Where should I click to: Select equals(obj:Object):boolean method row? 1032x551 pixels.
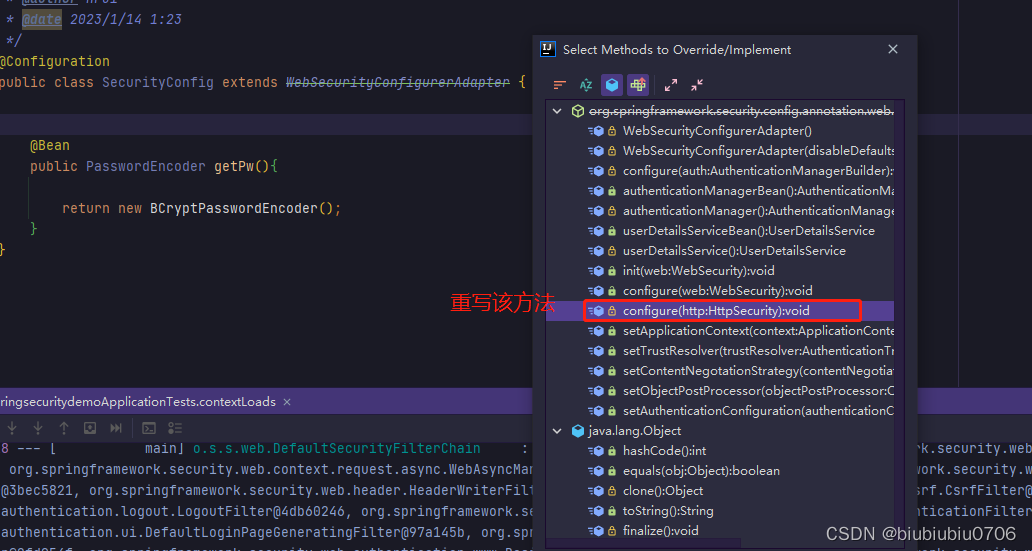coord(720,471)
